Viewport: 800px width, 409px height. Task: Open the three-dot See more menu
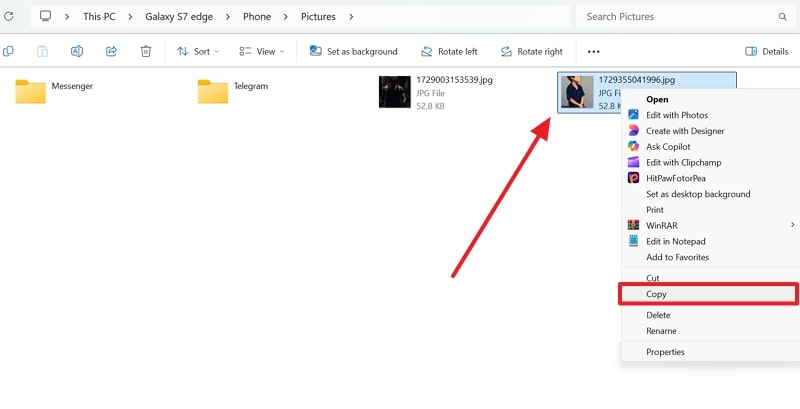coord(594,51)
